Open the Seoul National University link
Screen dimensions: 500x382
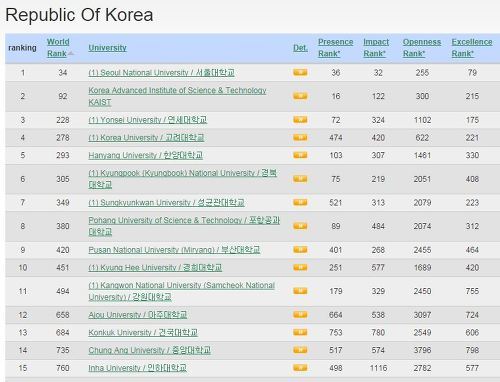(x=161, y=72)
